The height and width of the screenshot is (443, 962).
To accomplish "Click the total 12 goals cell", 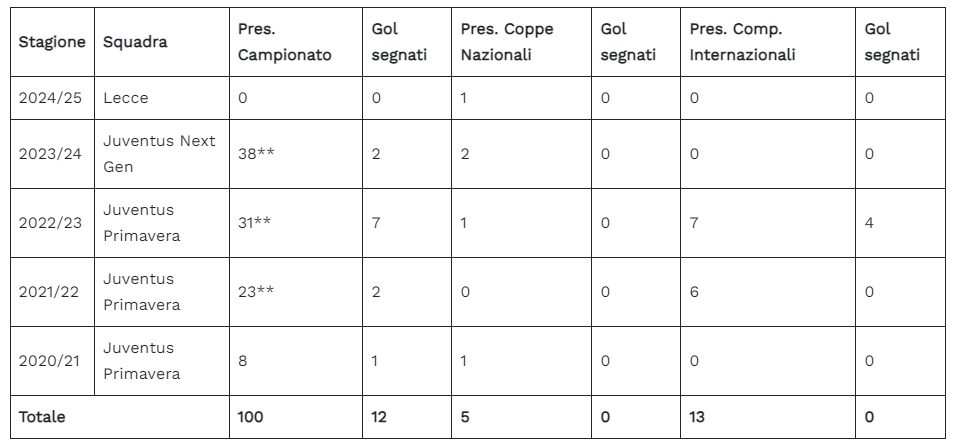I will tap(380, 417).
